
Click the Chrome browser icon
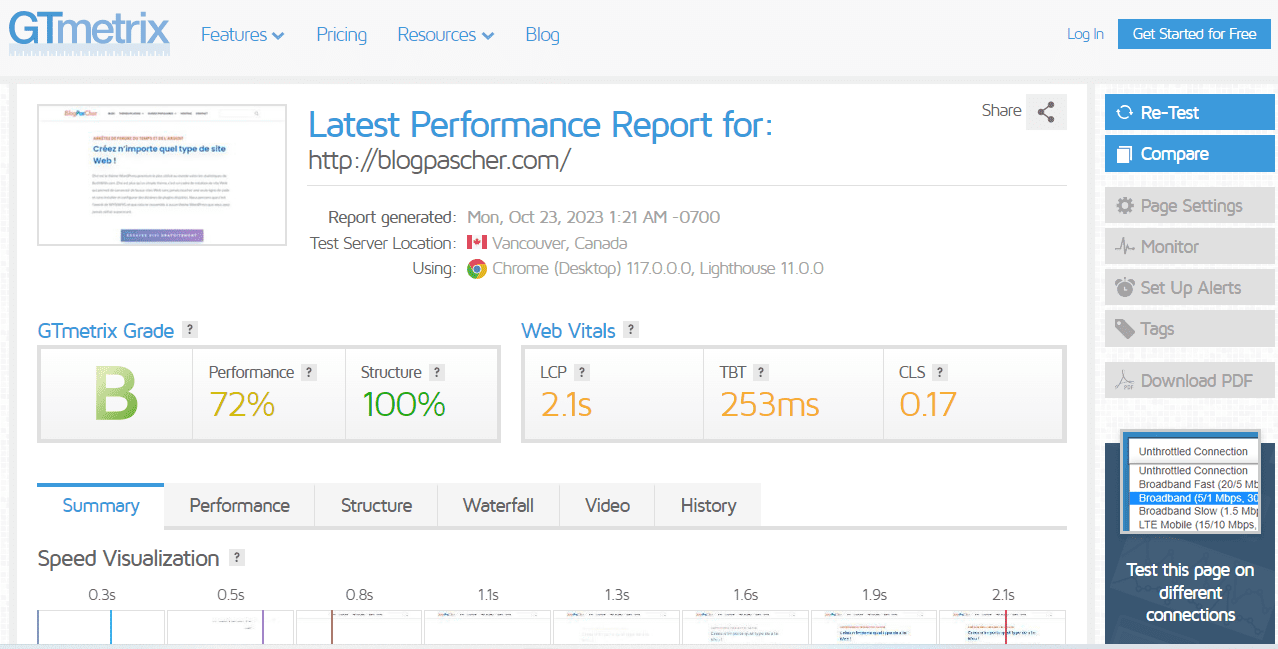coord(477,269)
